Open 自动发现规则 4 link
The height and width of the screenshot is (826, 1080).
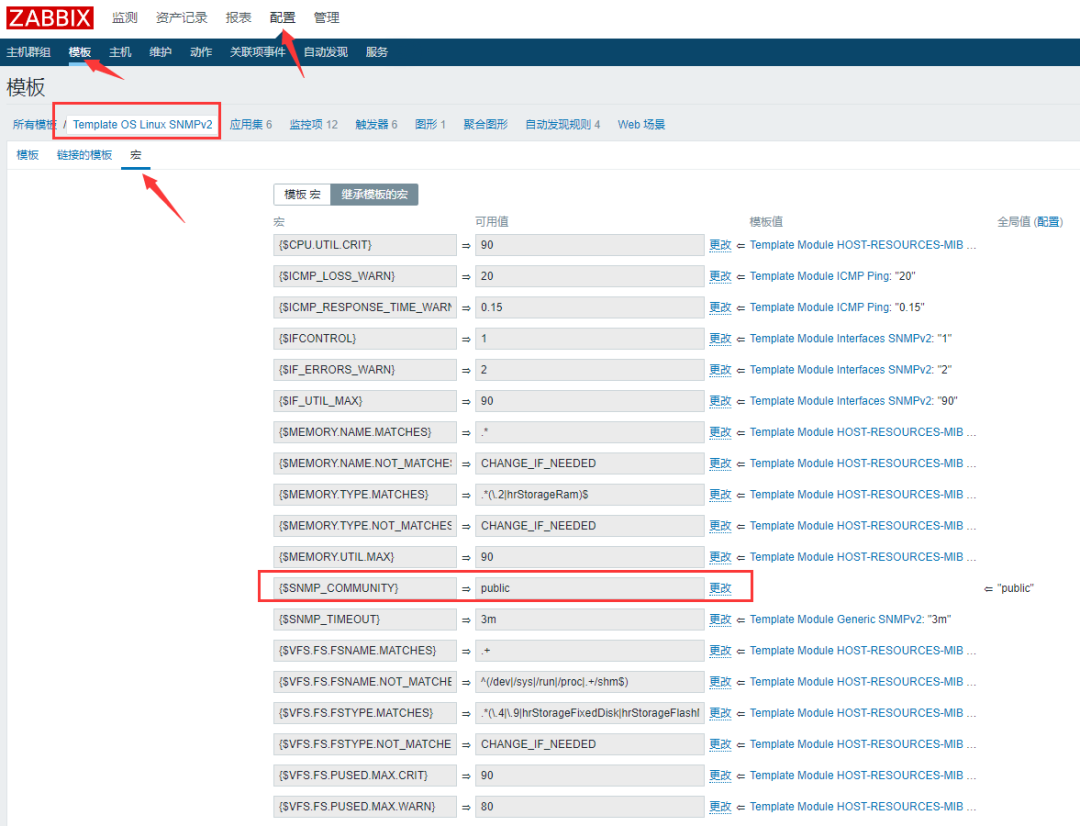[x=563, y=125]
